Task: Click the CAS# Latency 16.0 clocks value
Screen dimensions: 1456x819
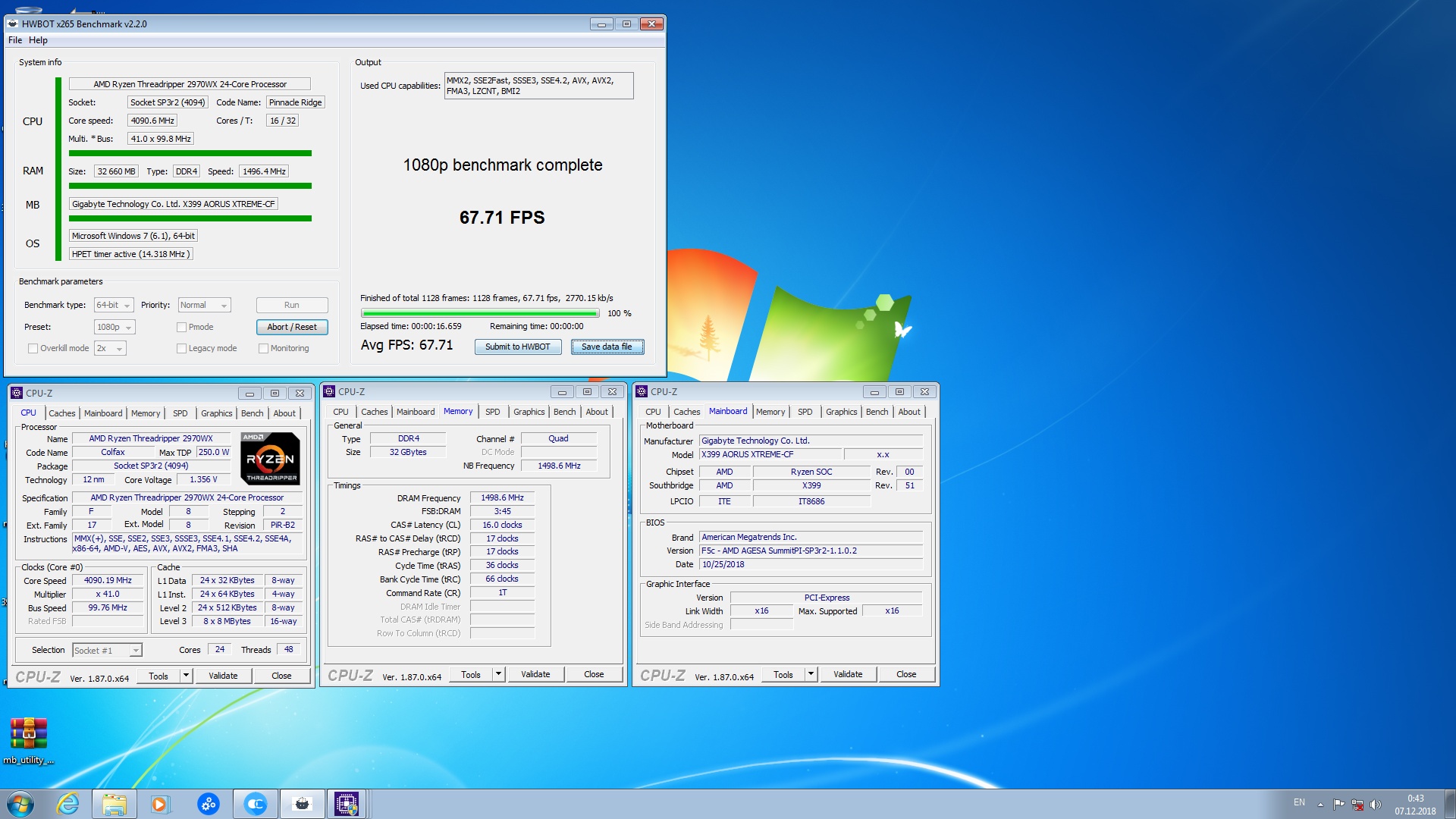Action: (502, 525)
